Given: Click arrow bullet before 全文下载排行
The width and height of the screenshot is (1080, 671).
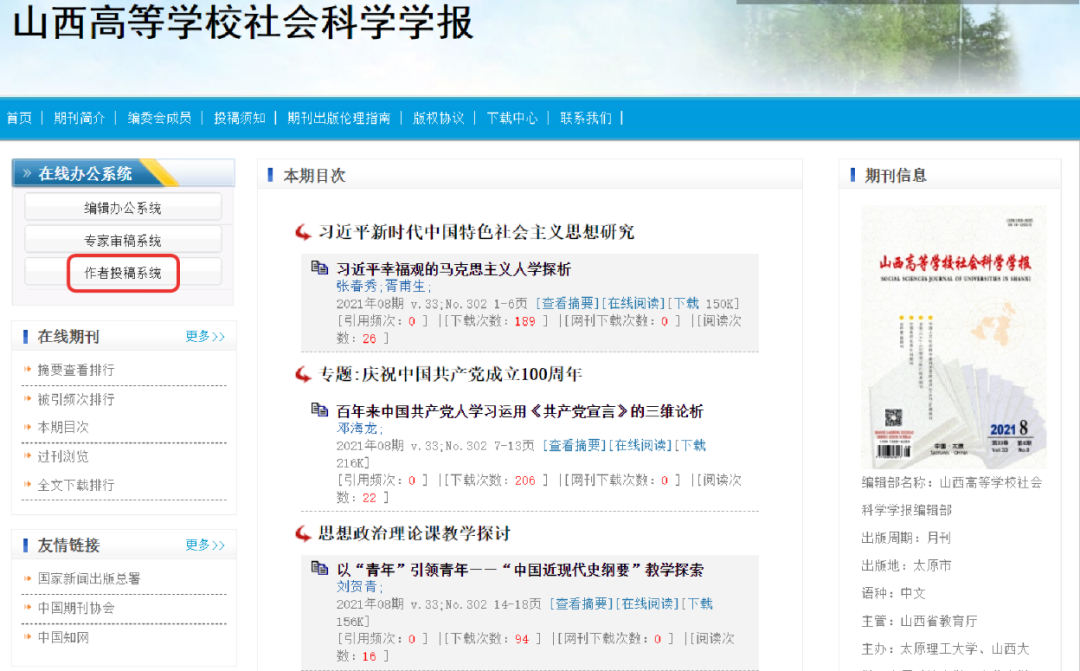Looking at the screenshot, I should click(28, 484).
